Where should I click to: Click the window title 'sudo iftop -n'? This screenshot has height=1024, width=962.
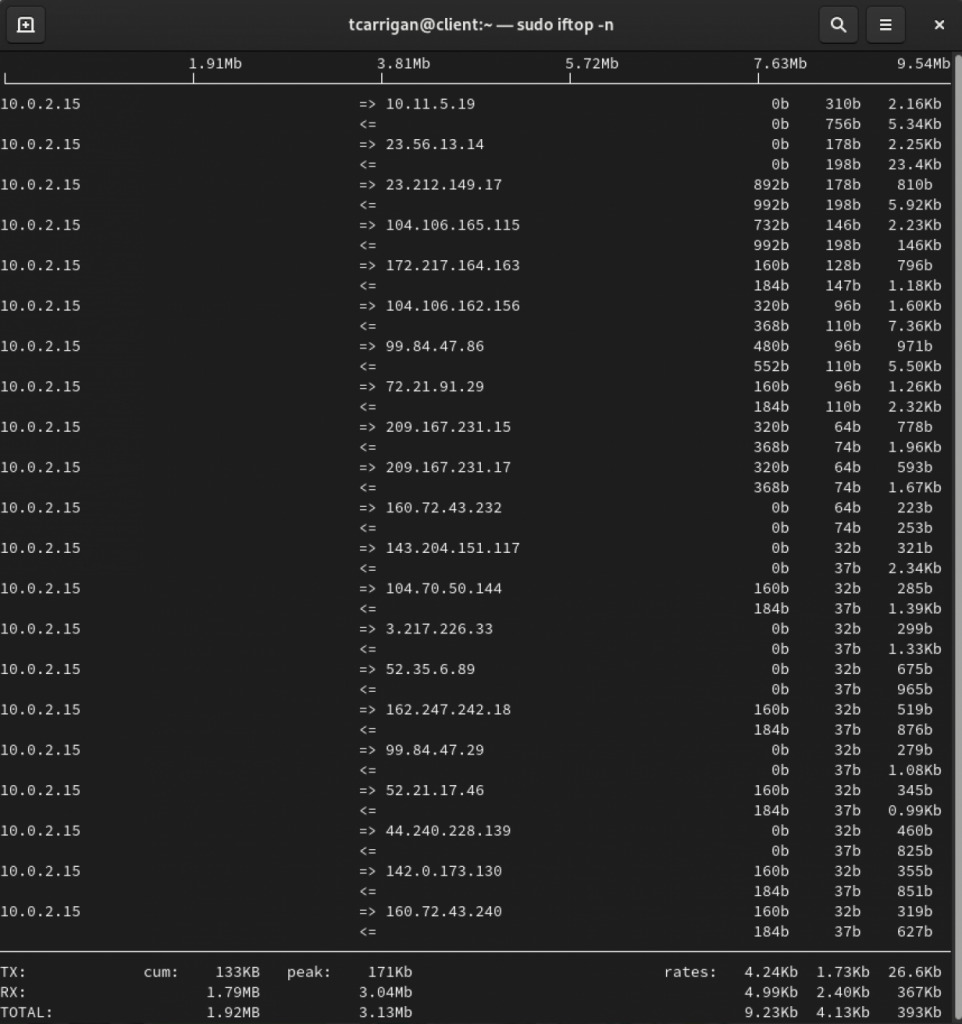coord(487,25)
